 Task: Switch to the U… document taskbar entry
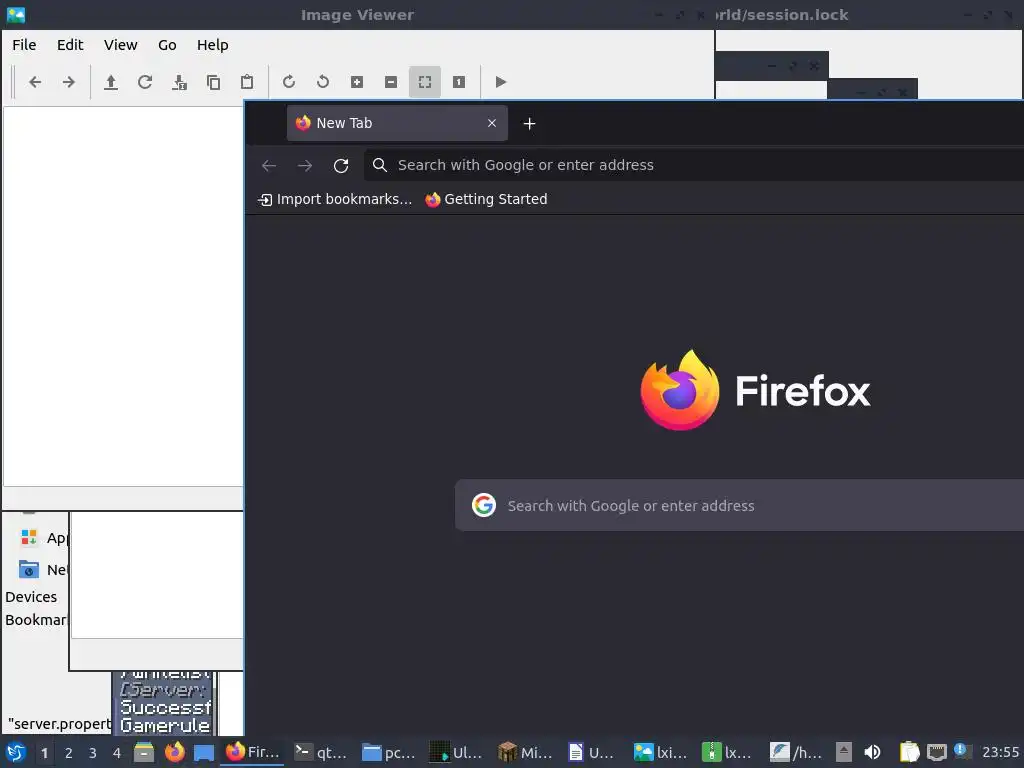pyautogui.click(x=593, y=752)
